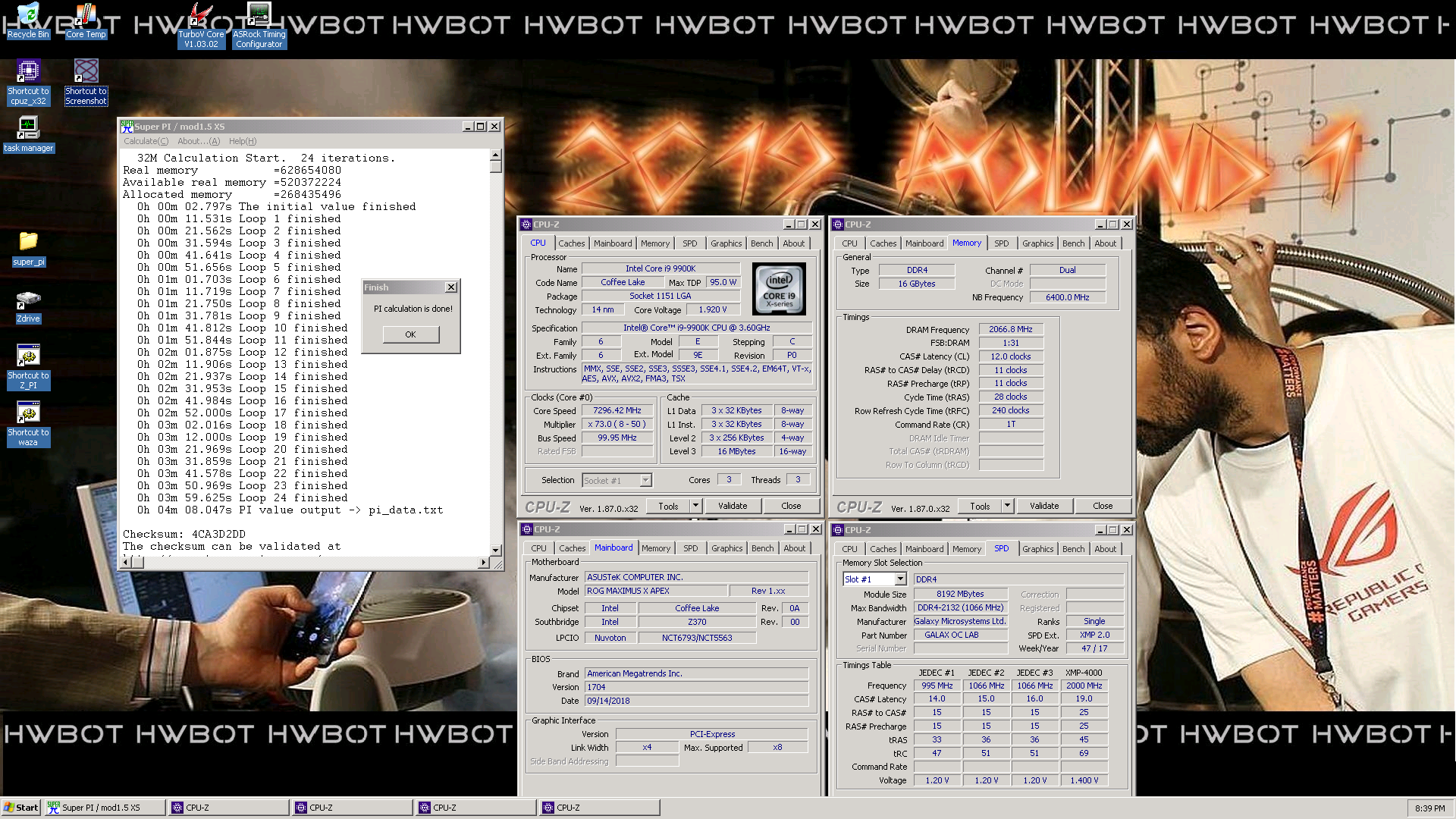1456x819 pixels.
Task: Open Caches tab in CPU-Z CPU window
Action: pyautogui.click(x=572, y=243)
